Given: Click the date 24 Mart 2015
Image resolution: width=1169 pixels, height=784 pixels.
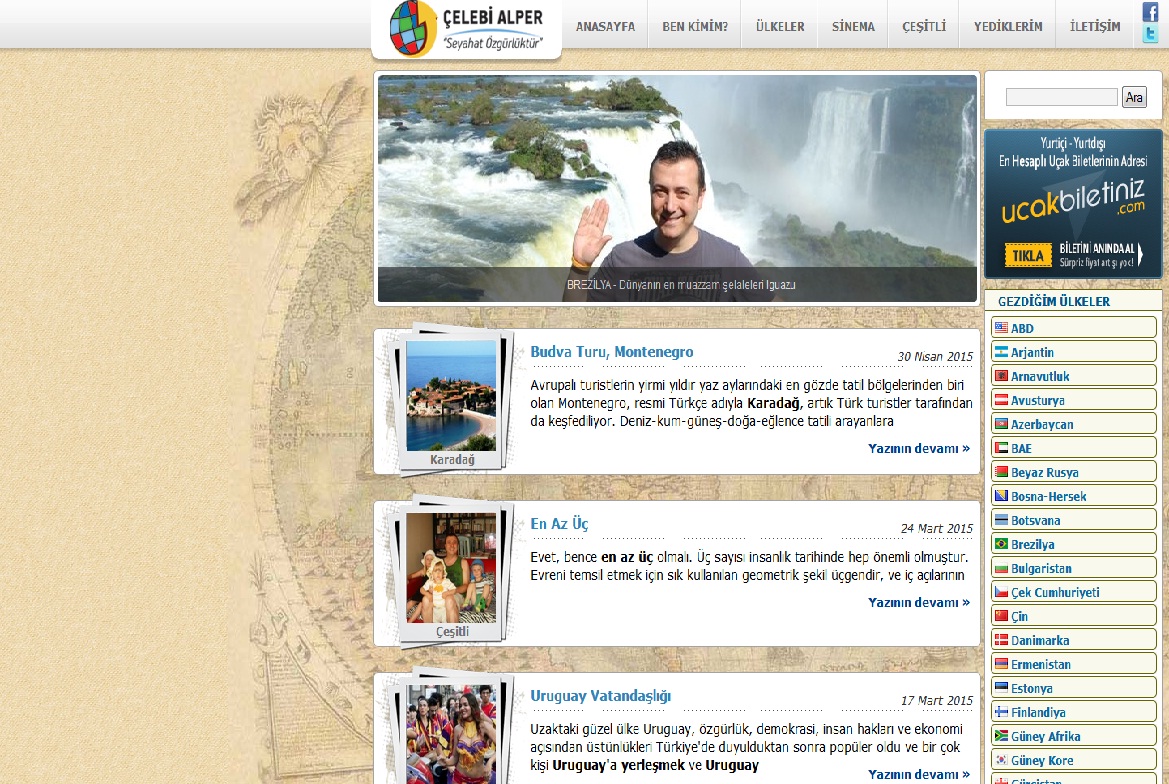Looking at the screenshot, I should 936,528.
